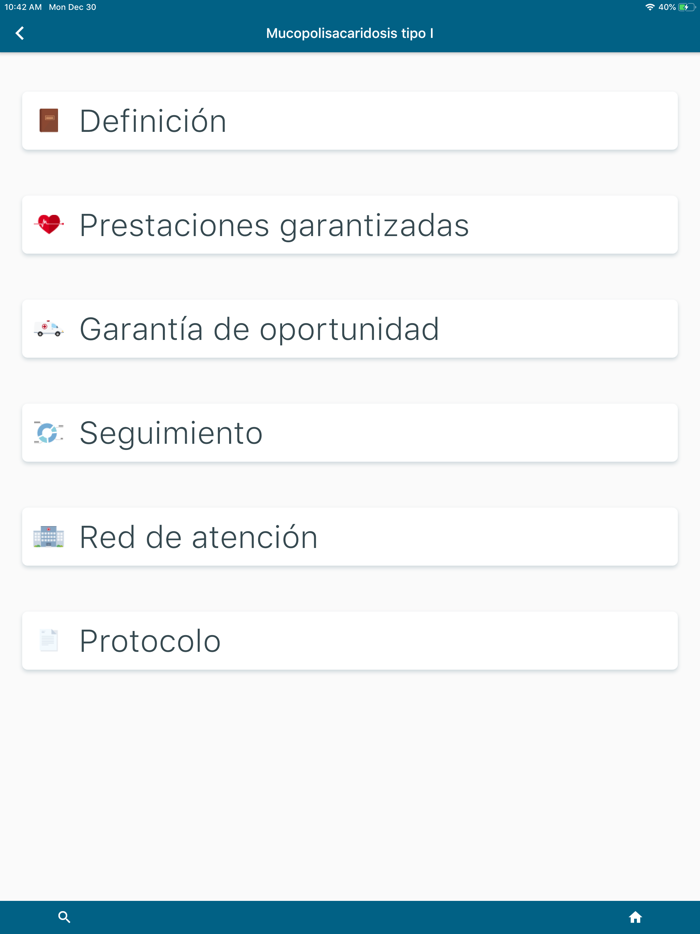This screenshot has width=700, height=934.
Task: Go to home via bottom bar
Action: tap(635, 917)
